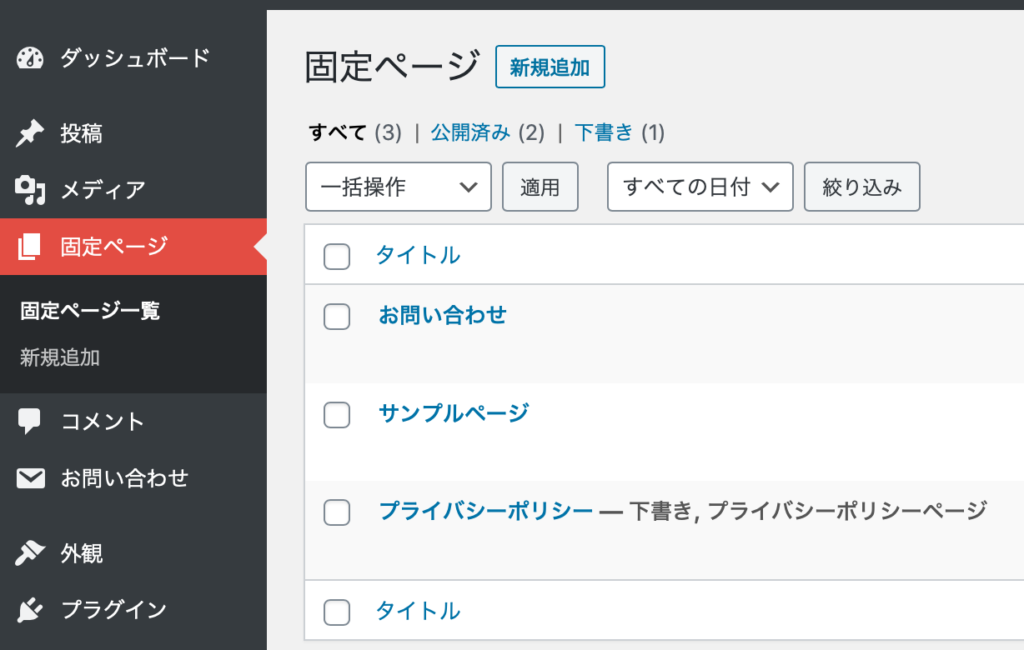Expand the 一括操作 bulk actions dropdown
This screenshot has width=1024, height=650.
(398, 187)
